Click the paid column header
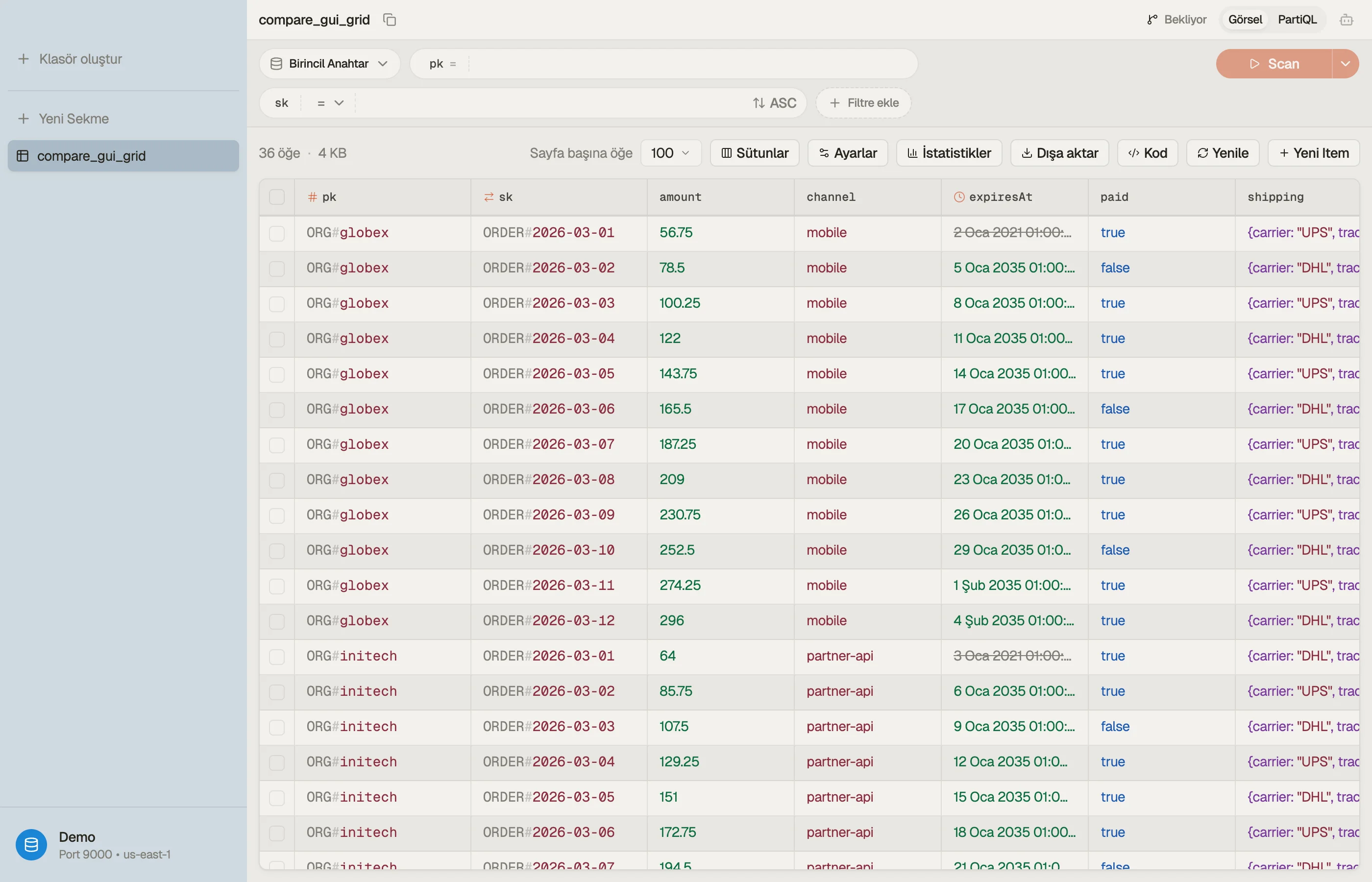This screenshot has height=882, width=1372. [1161, 197]
